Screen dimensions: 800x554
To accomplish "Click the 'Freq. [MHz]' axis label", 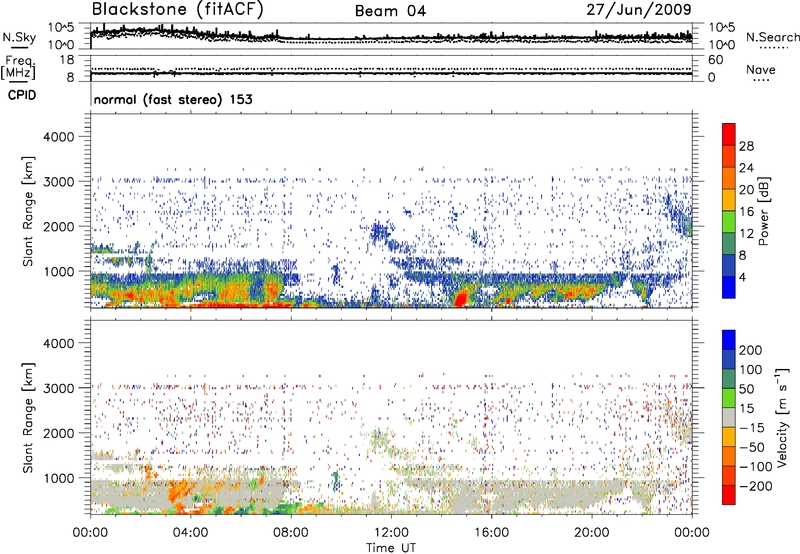I will point(18,67).
